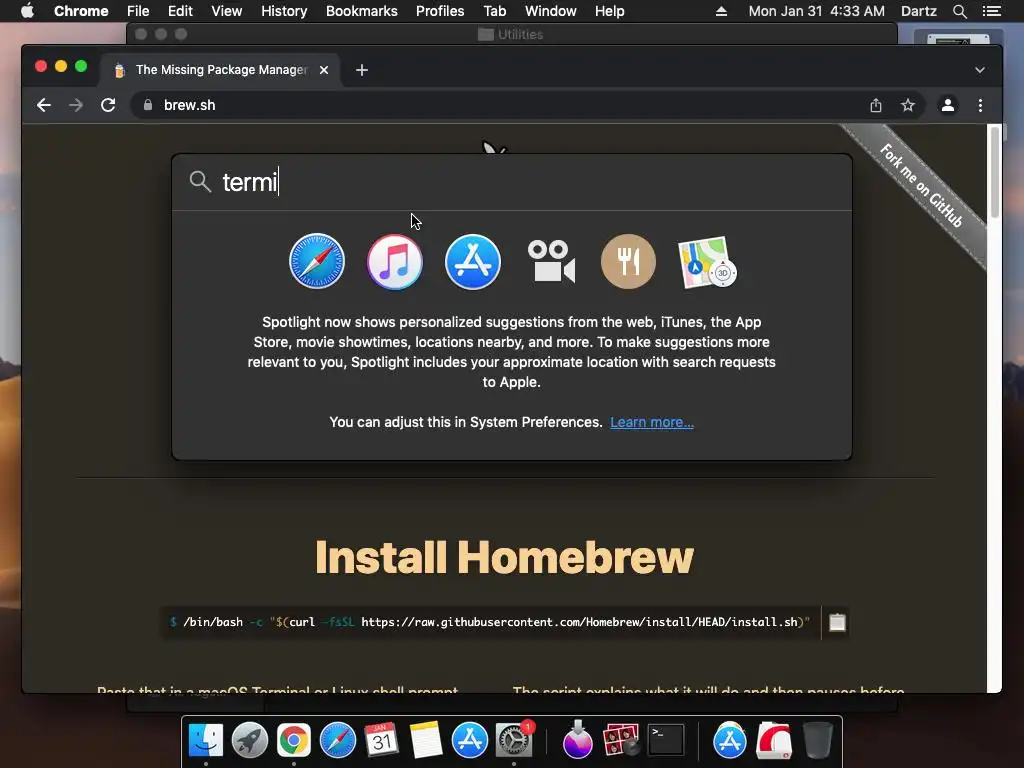Select The Missing Package Manager tab
Viewport: 1024px width, 768px height.
click(219, 70)
